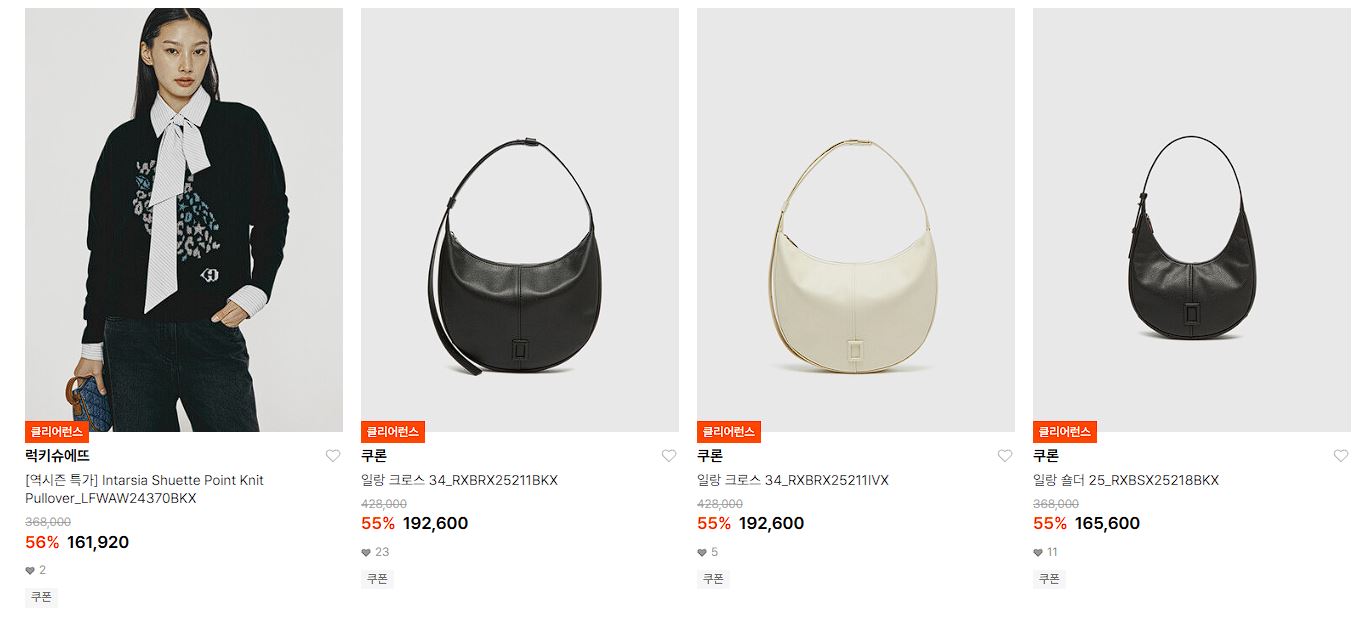Screen dimensions: 1361x617
Task: Click the small heart icon showing 23 likes
Action: pos(366,552)
